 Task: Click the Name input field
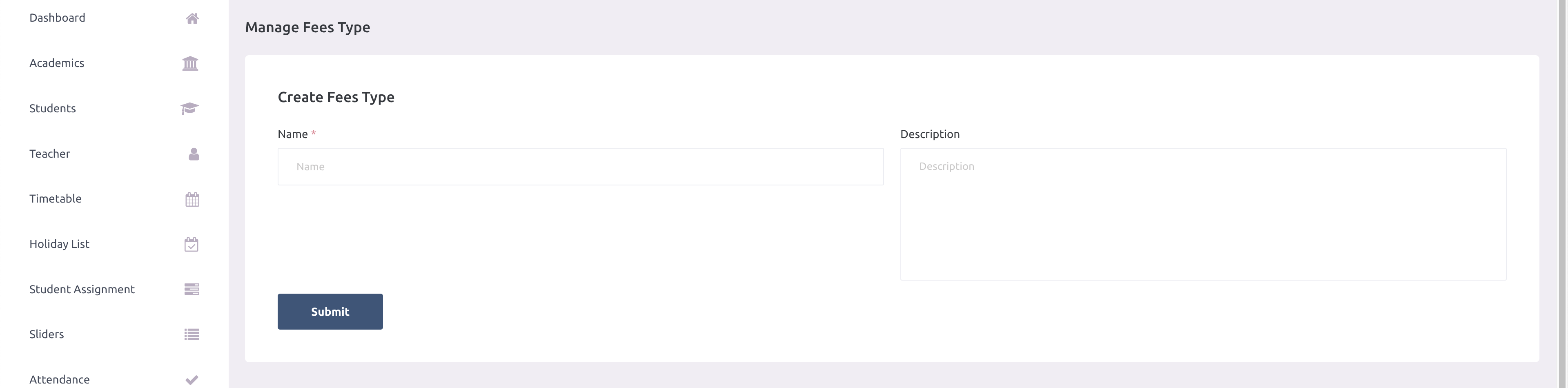(x=579, y=166)
